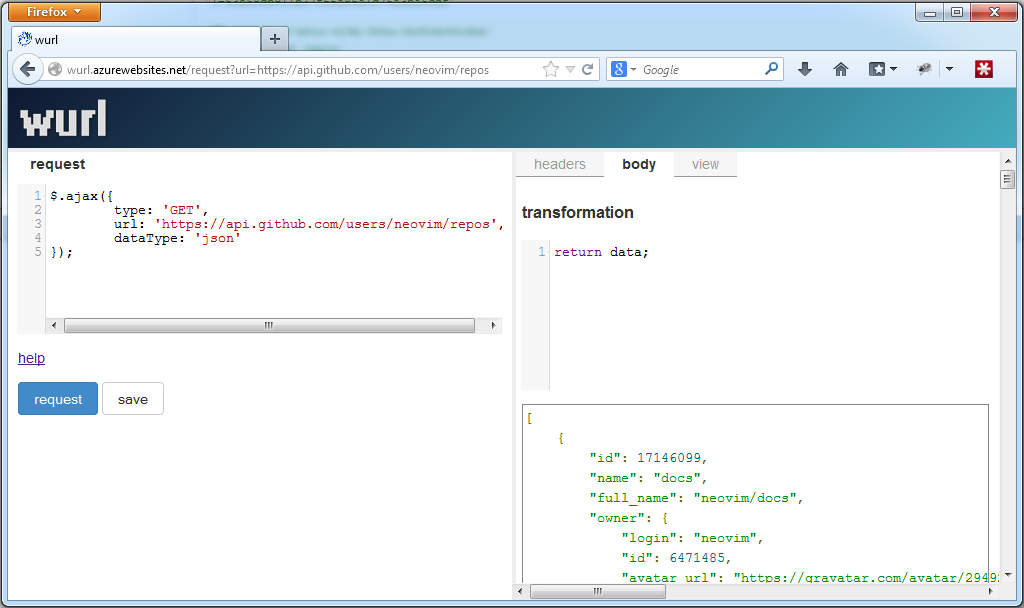
Task: Click the request heading
Action: 57,164
